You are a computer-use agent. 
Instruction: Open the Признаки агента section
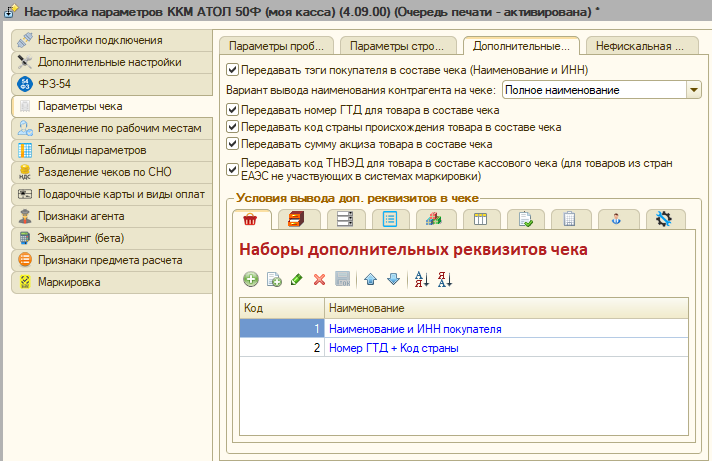(112, 216)
